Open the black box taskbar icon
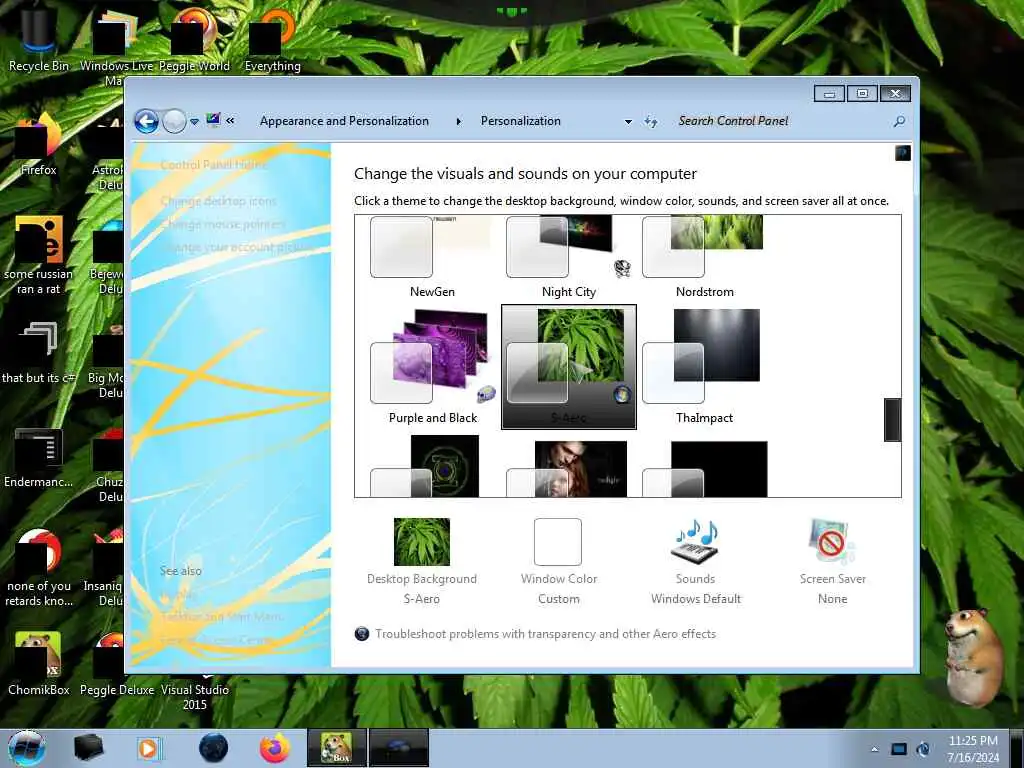1024x768 pixels. pyautogui.click(x=89, y=748)
